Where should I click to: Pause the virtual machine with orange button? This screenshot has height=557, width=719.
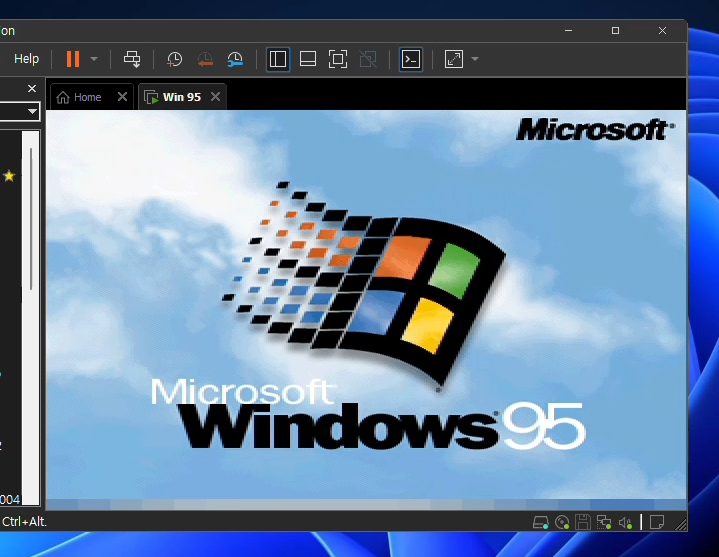click(x=73, y=59)
